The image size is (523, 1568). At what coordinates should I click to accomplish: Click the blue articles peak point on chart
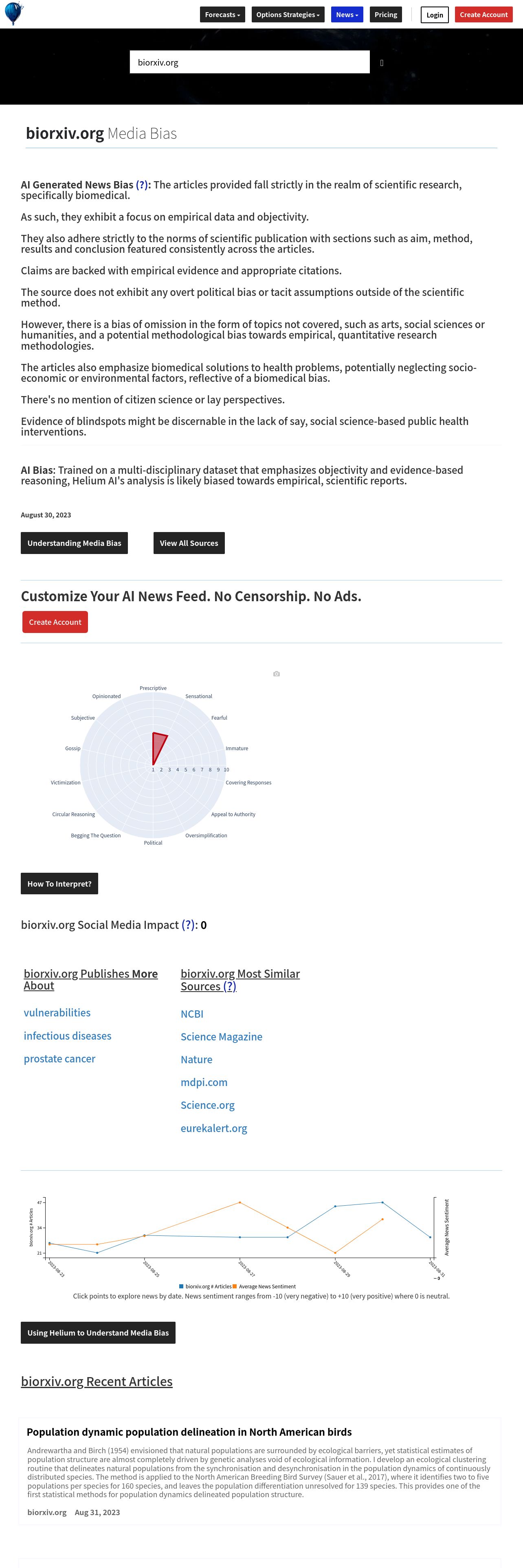tap(382, 1202)
